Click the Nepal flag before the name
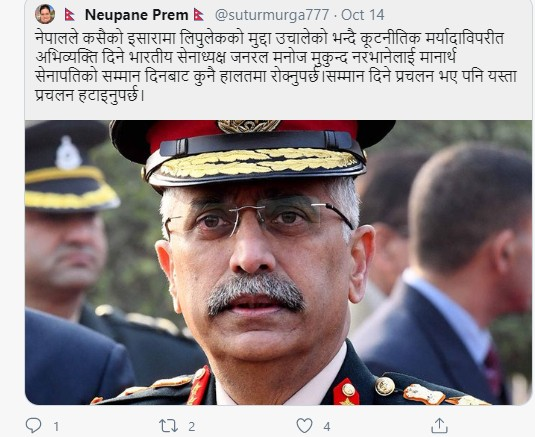The height and width of the screenshot is (437, 535). pyautogui.click(x=70, y=15)
